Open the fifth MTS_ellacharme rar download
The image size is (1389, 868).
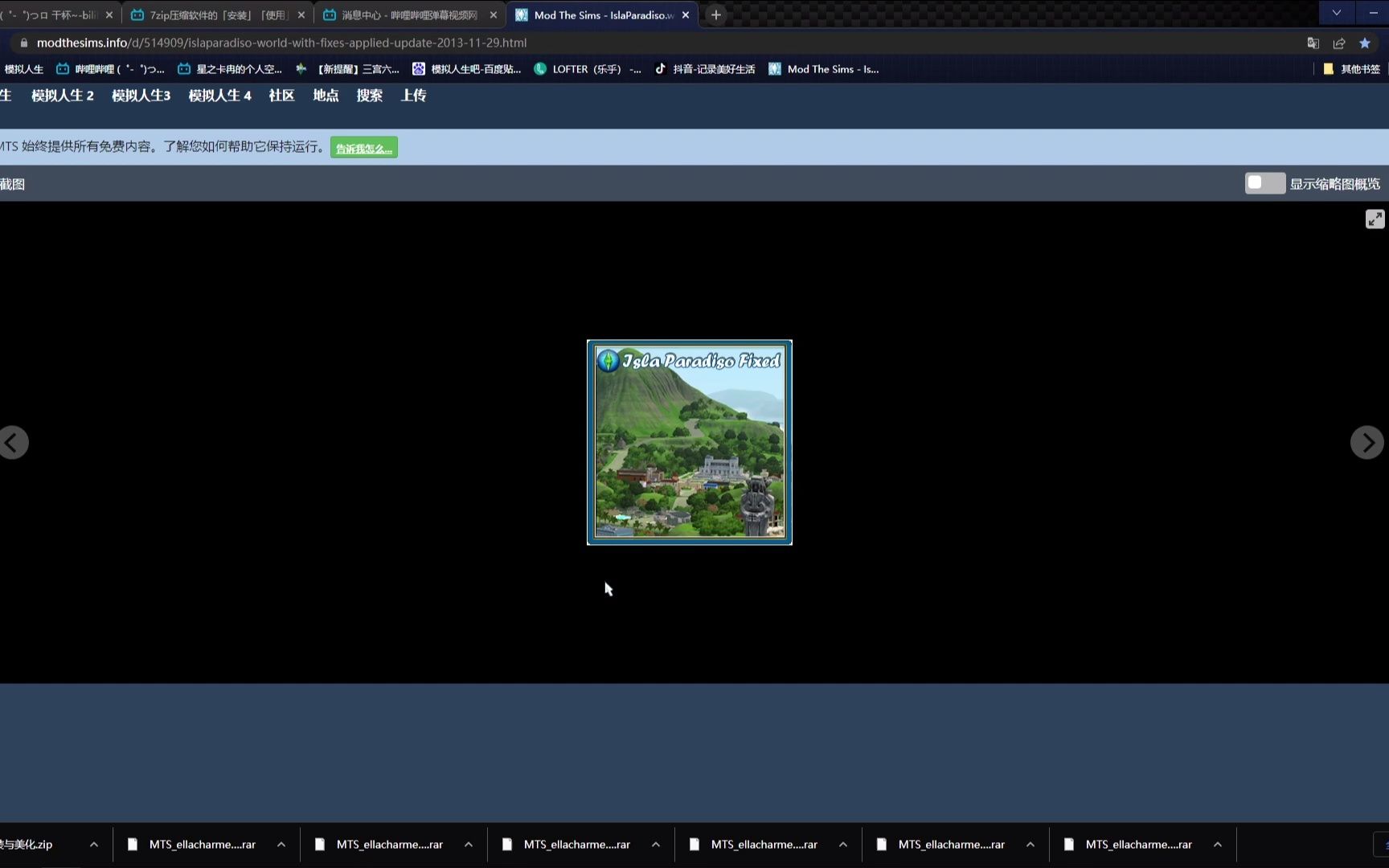point(941,845)
